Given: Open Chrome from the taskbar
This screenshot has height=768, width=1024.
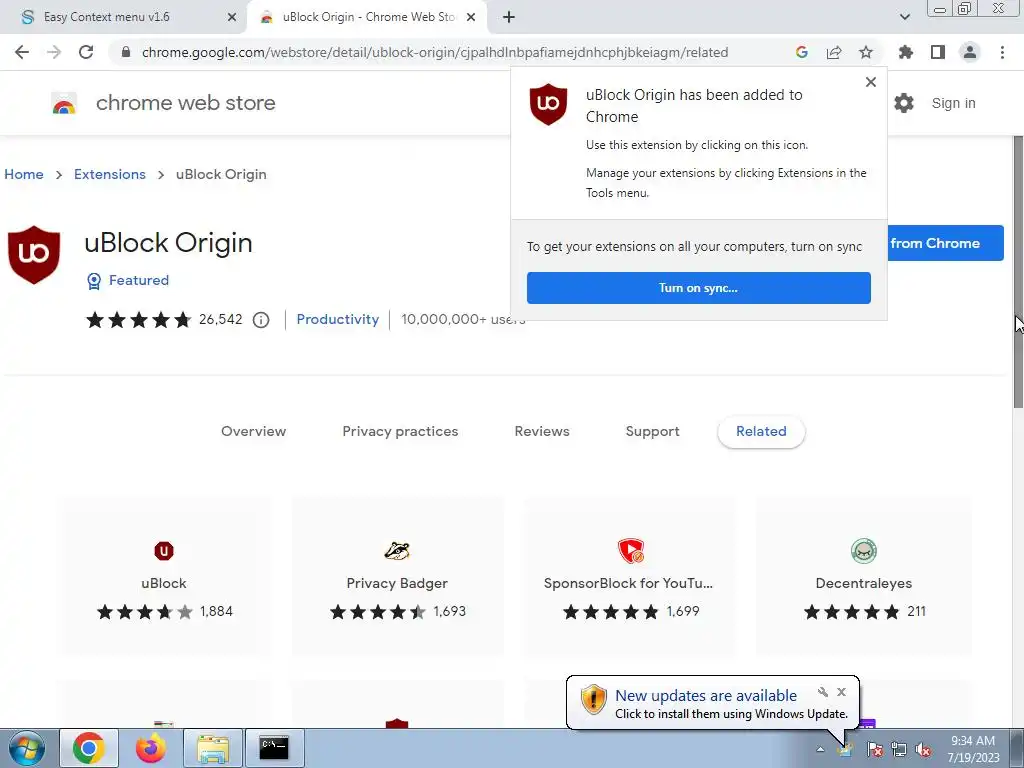Looking at the screenshot, I should [89, 748].
